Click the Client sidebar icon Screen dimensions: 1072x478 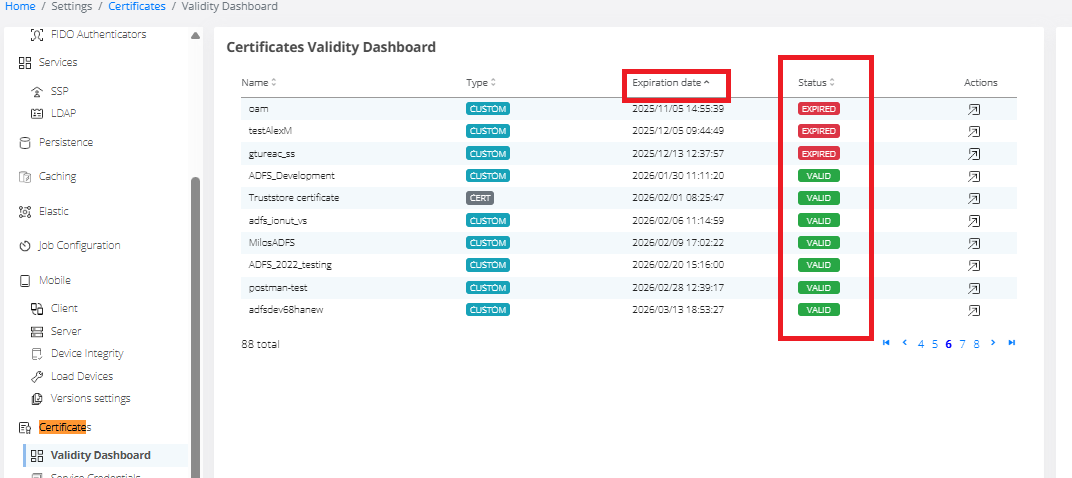click(38, 309)
